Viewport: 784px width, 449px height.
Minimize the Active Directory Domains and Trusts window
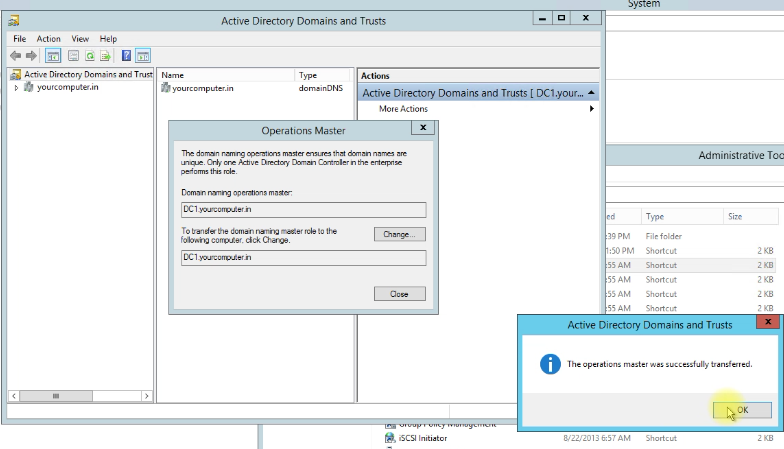[x=542, y=18]
